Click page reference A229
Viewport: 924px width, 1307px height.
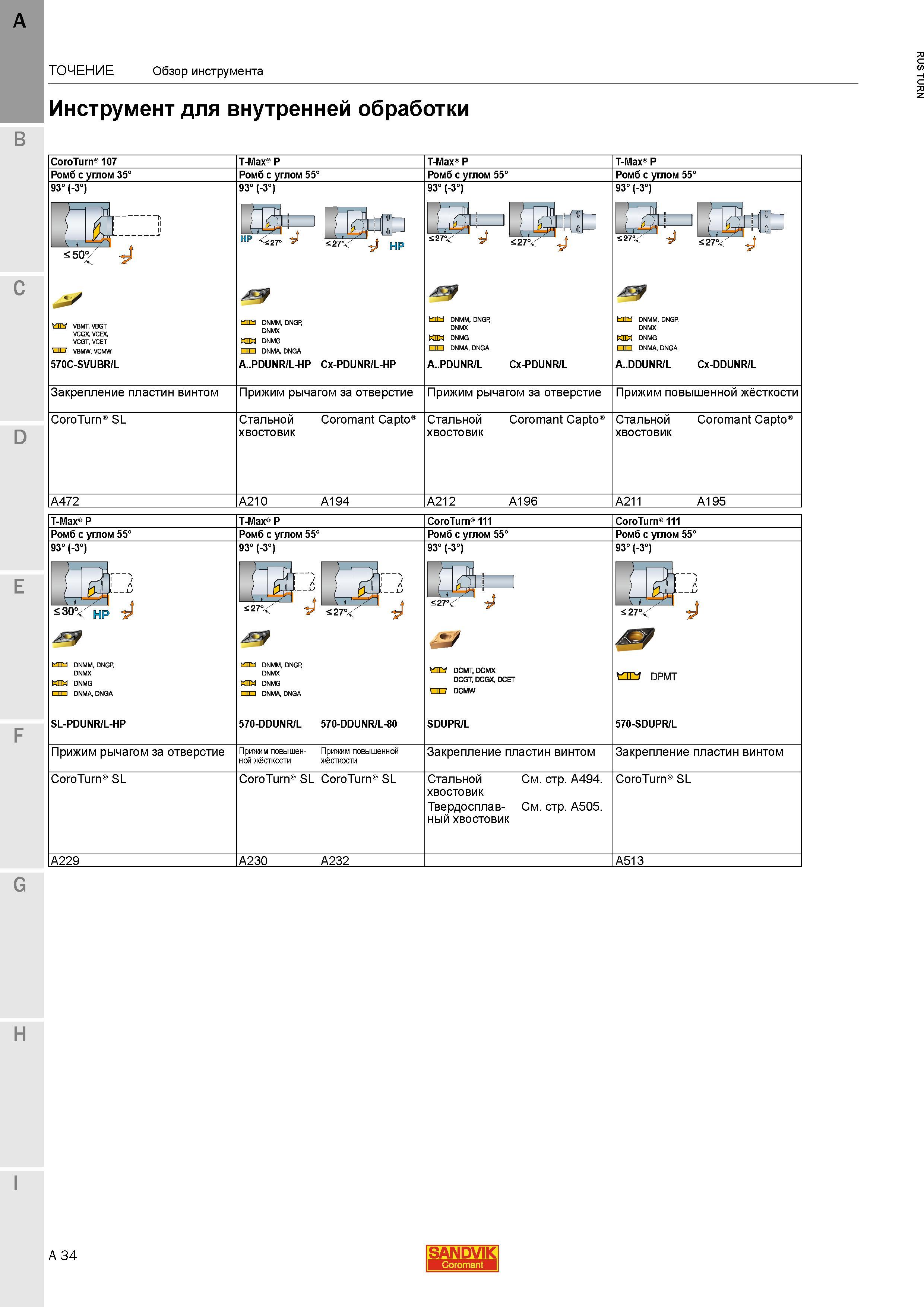click(65, 861)
